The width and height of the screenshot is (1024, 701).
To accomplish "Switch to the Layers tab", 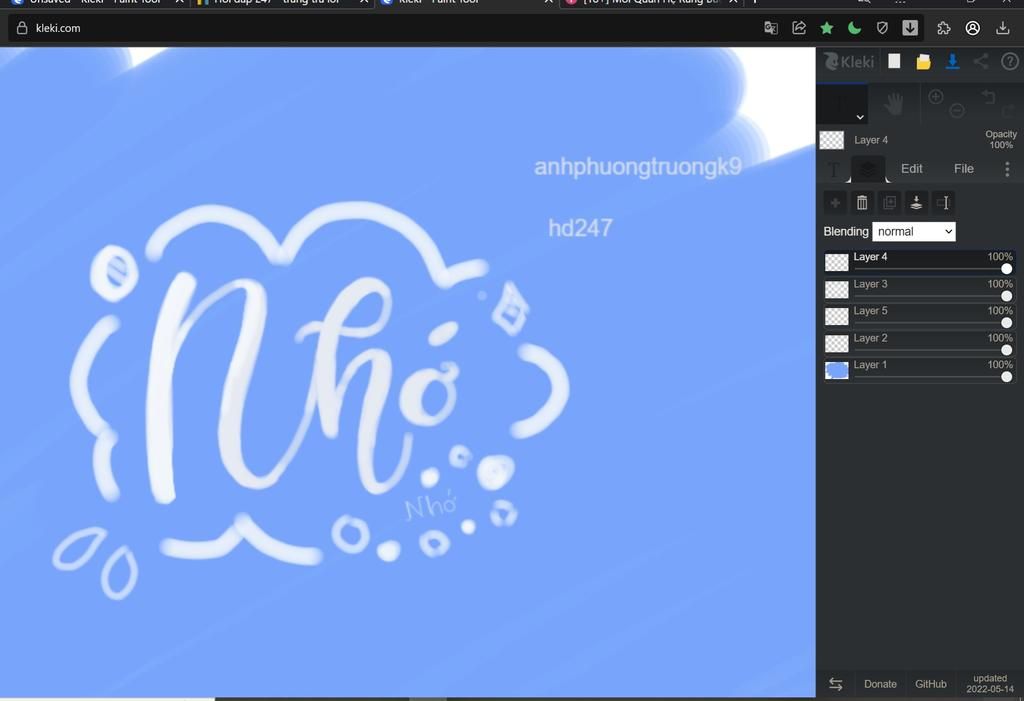I will pyautogui.click(x=868, y=169).
